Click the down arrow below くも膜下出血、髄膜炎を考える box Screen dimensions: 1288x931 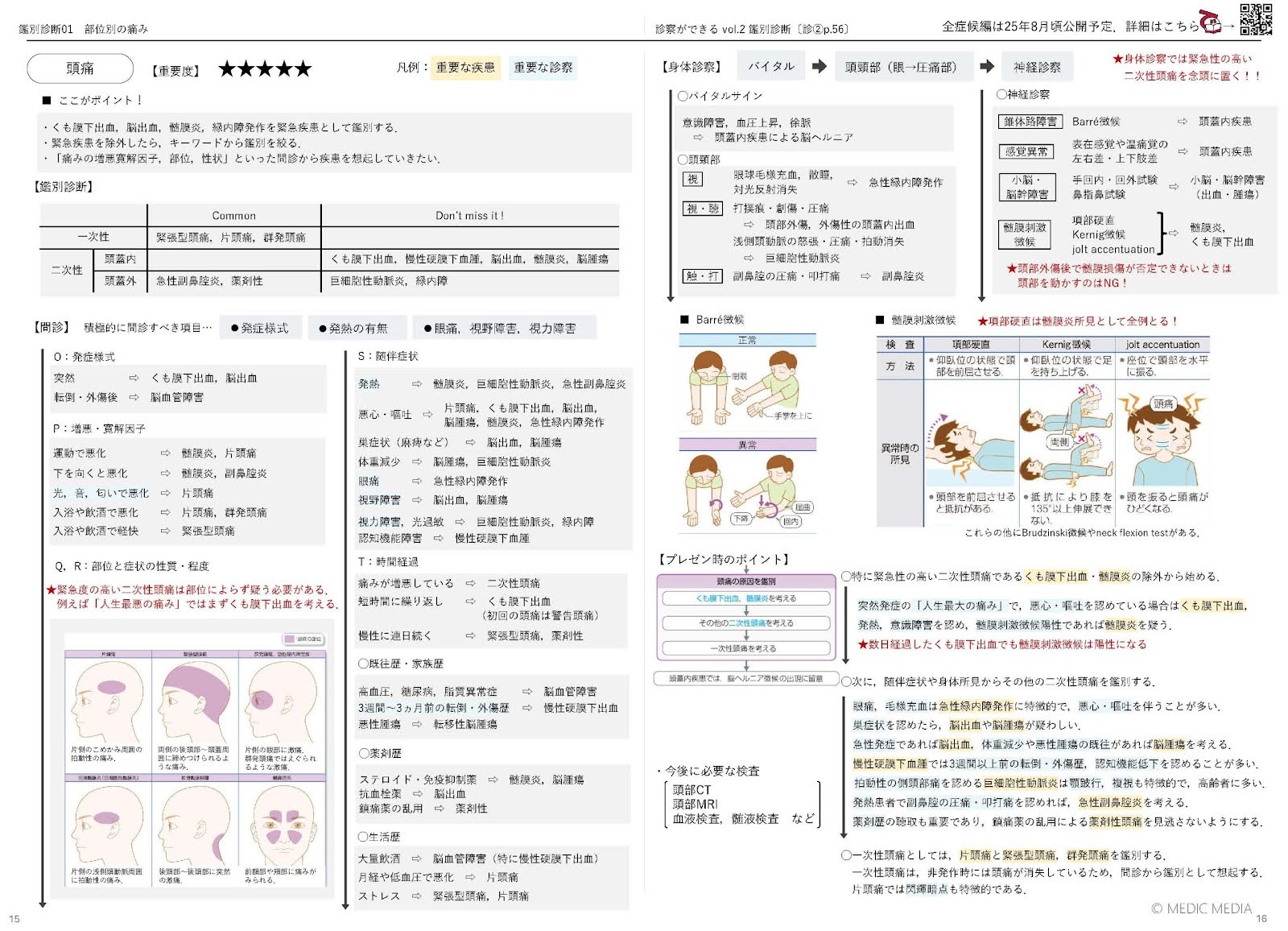coord(746,610)
